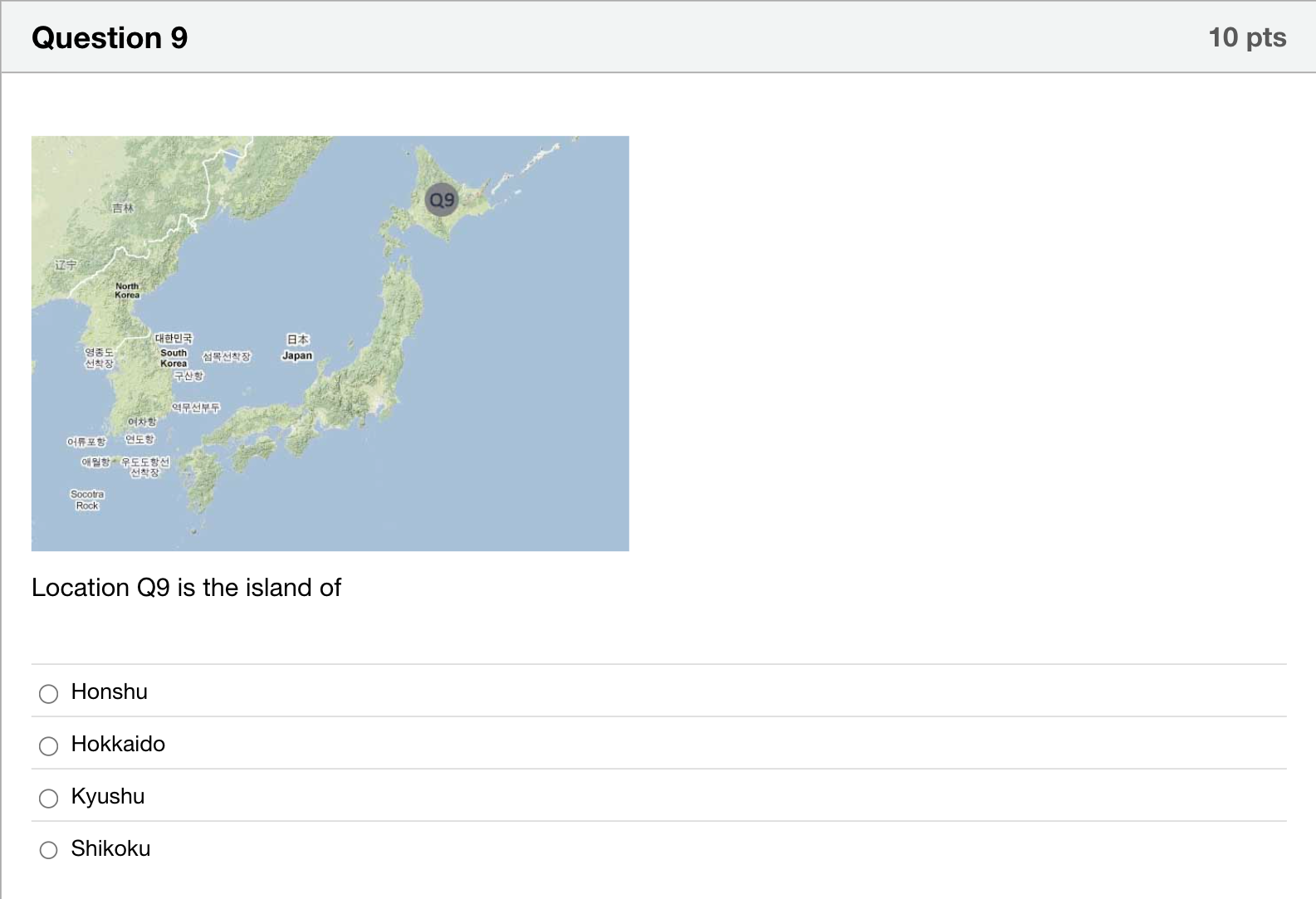Click the 대한민국 label on the map
The image size is (1316, 899).
174,338
